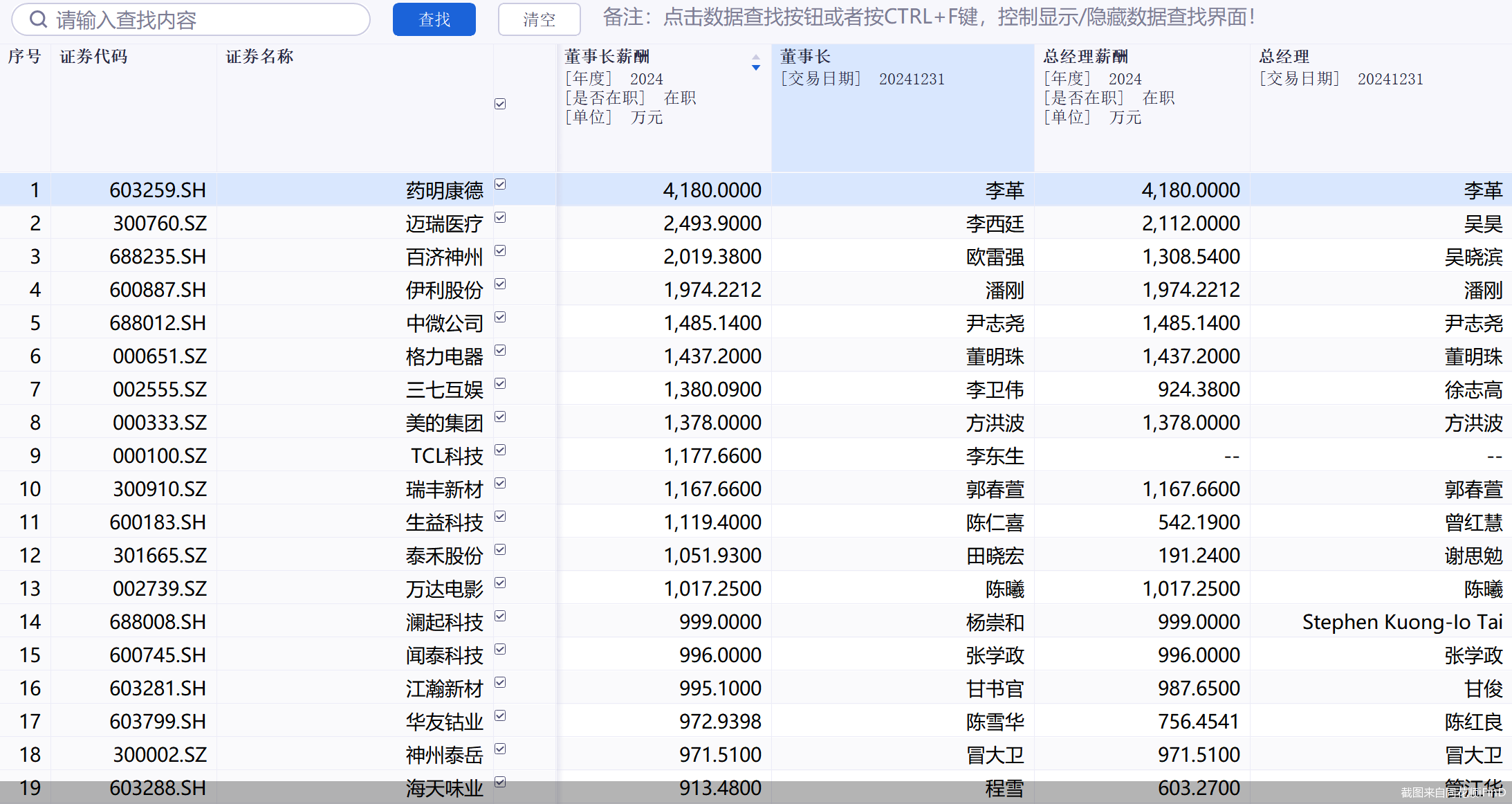Image resolution: width=1512 pixels, height=804 pixels.
Task: Click the descending sort triangle on 董事长薪酬
Action: 755,69
